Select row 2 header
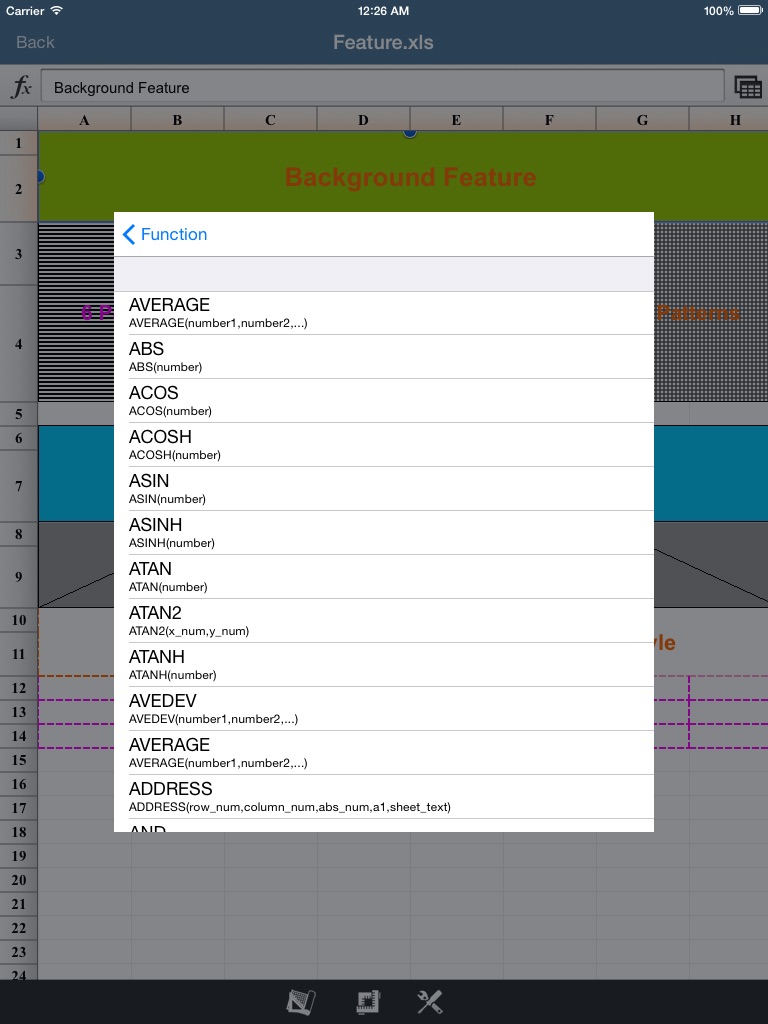 (x=18, y=189)
